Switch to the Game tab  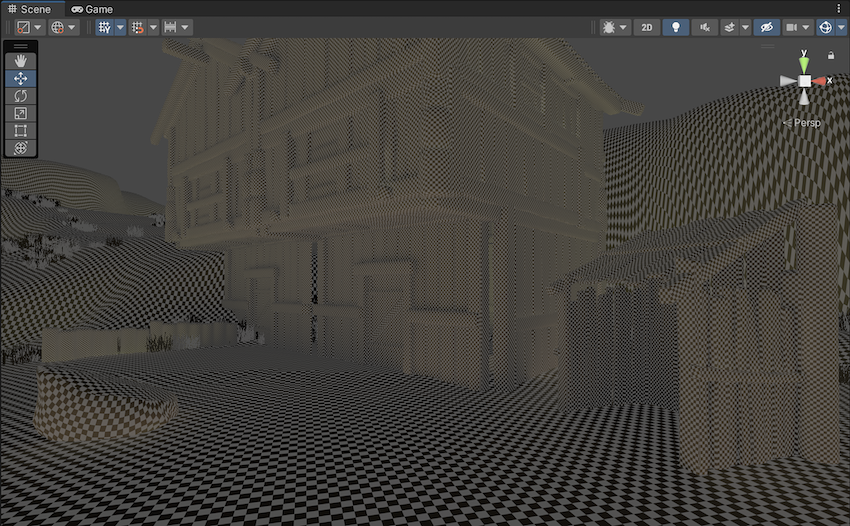92,9
